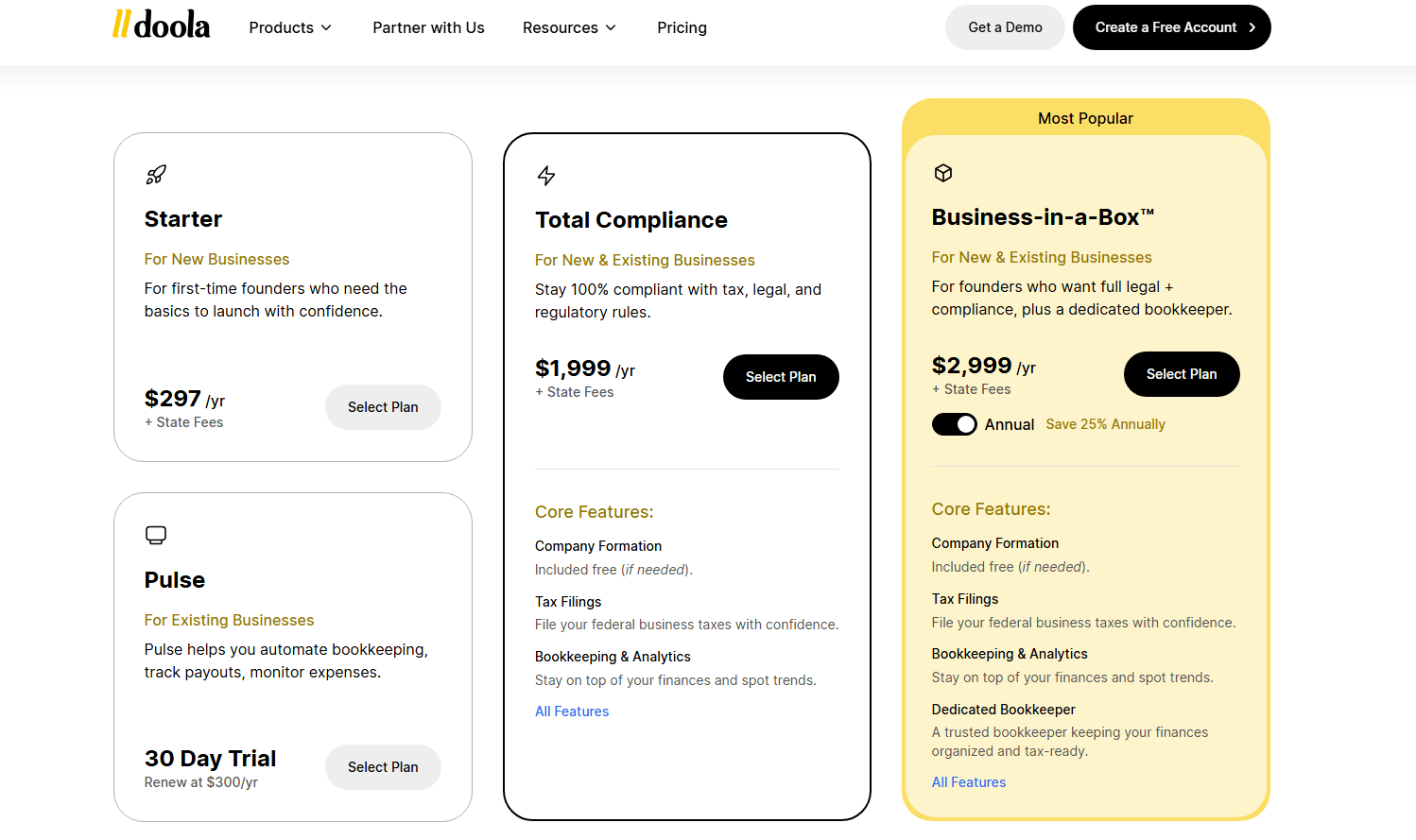Click For New Businesses label in Starter

pyautogui.click(x=216, y=259)
